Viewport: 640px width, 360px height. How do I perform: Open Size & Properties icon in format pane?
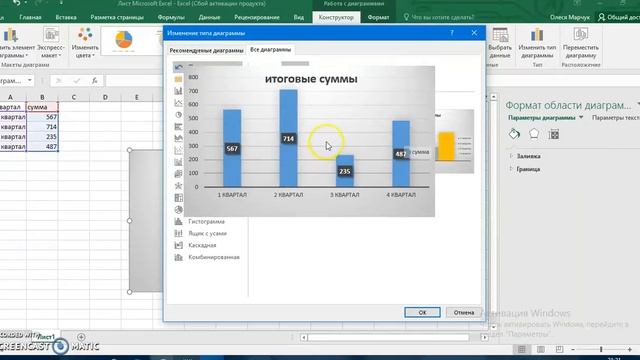553,134
